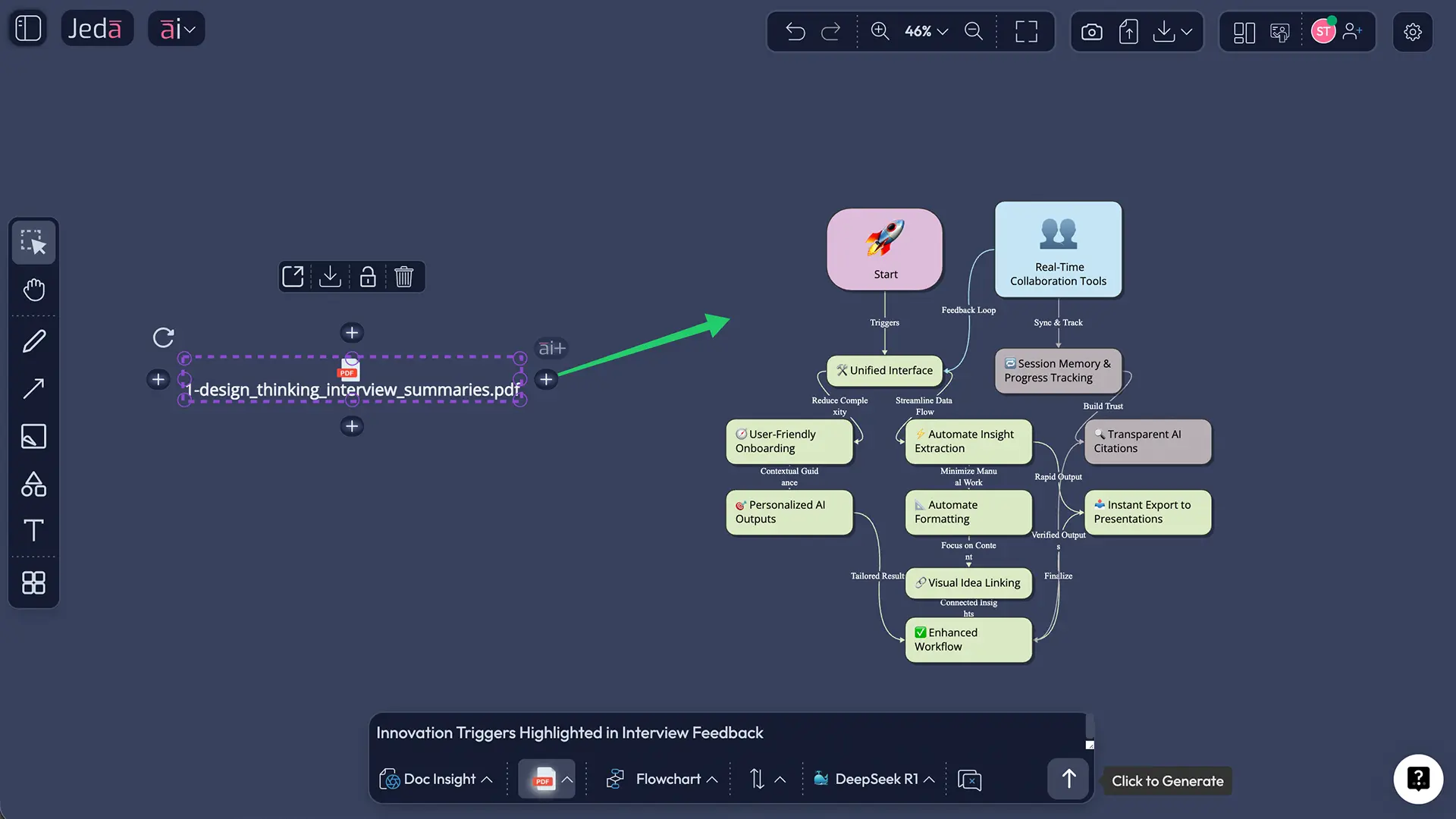Submit the prompt with the up-arrow button

[1068, 779]
